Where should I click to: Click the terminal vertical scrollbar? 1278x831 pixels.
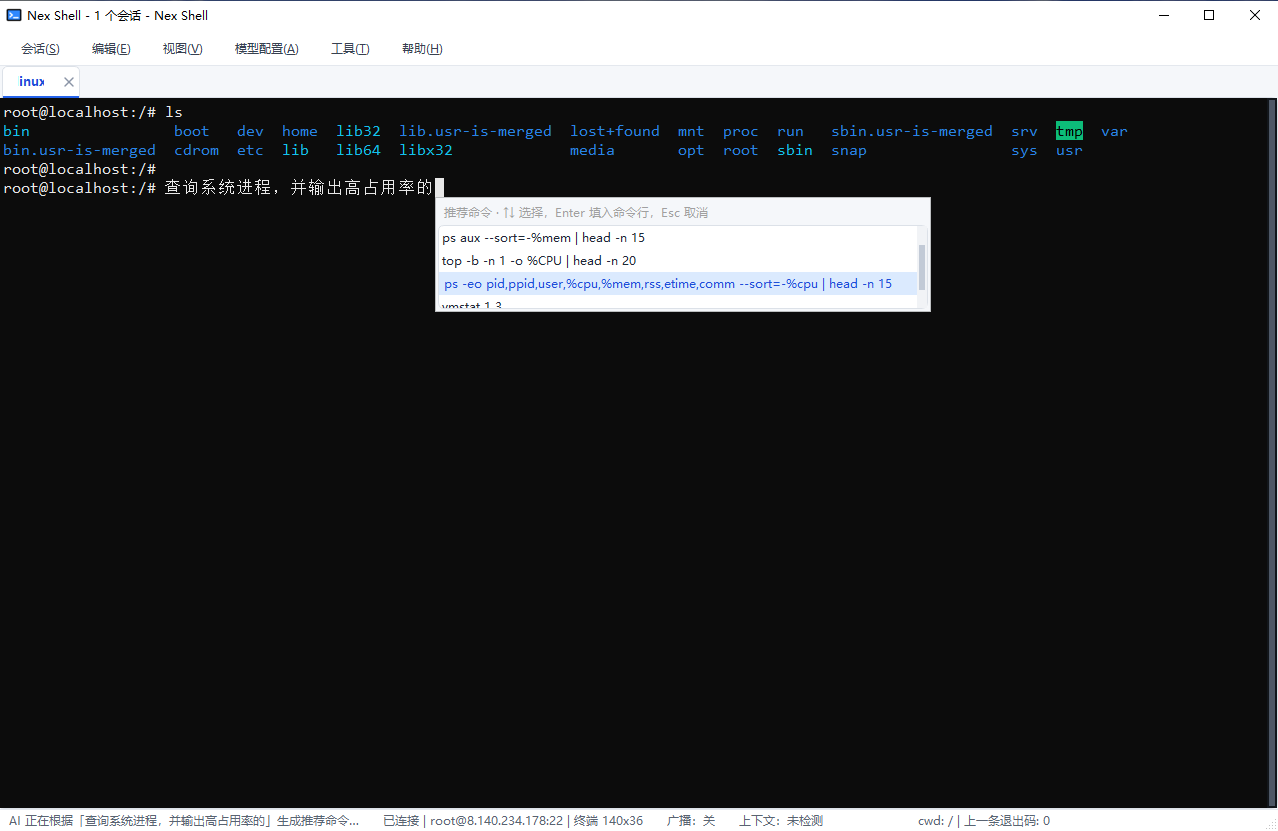[x=1273, y=453]
